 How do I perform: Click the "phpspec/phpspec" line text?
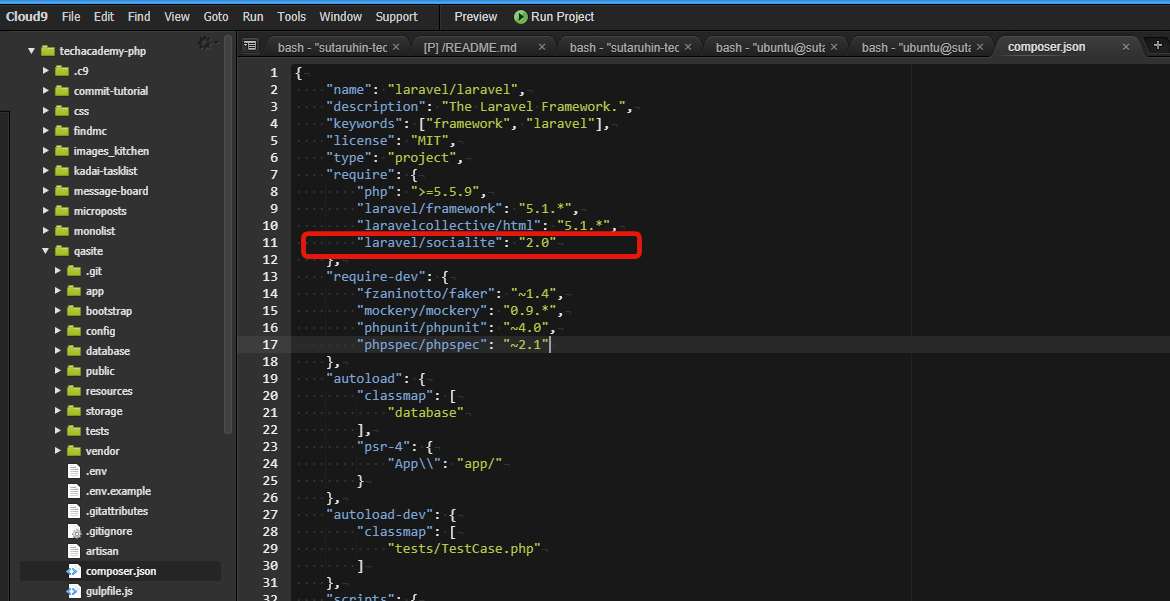click(x=421, y=345)
